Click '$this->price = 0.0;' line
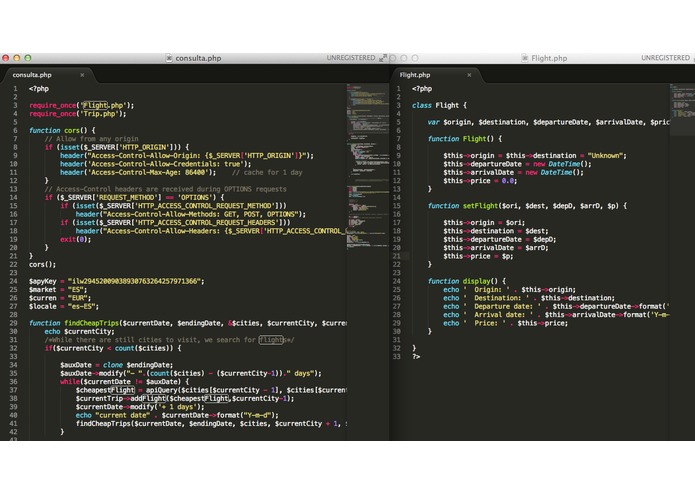695x494 pixels. click(480, 181)
